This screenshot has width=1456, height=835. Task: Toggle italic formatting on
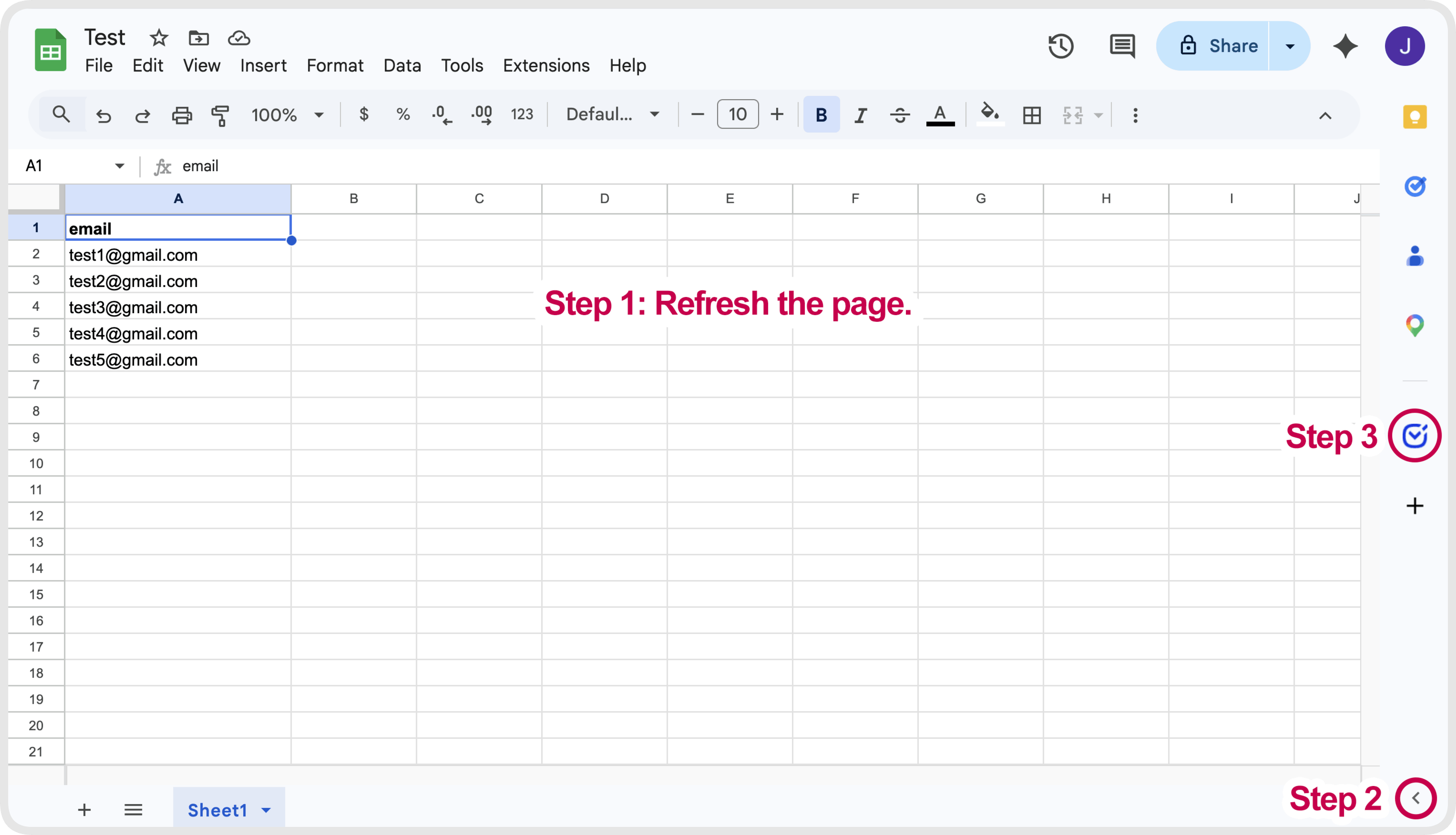861,114
